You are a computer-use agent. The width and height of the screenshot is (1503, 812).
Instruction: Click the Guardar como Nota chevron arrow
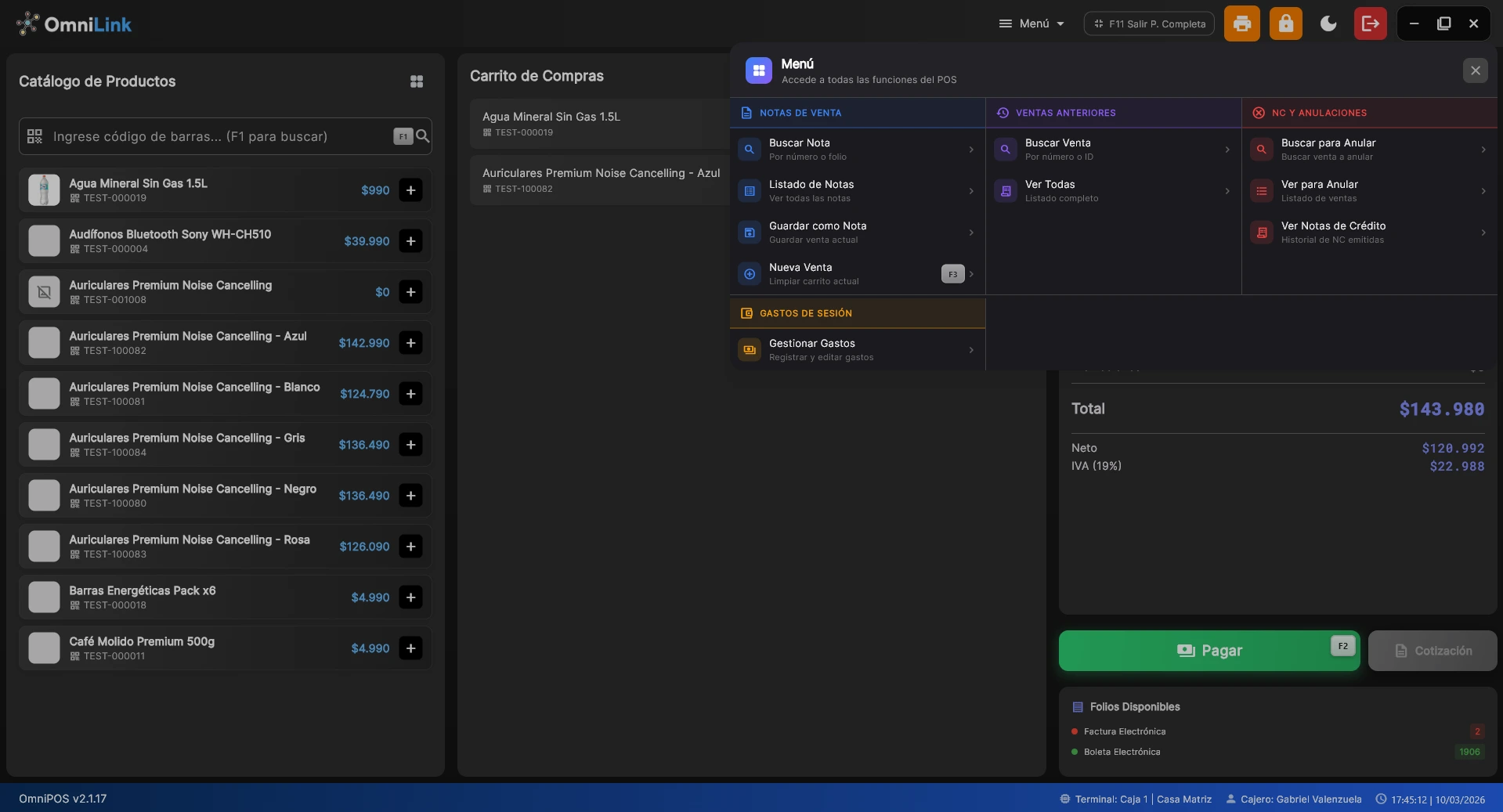point(971,233)
